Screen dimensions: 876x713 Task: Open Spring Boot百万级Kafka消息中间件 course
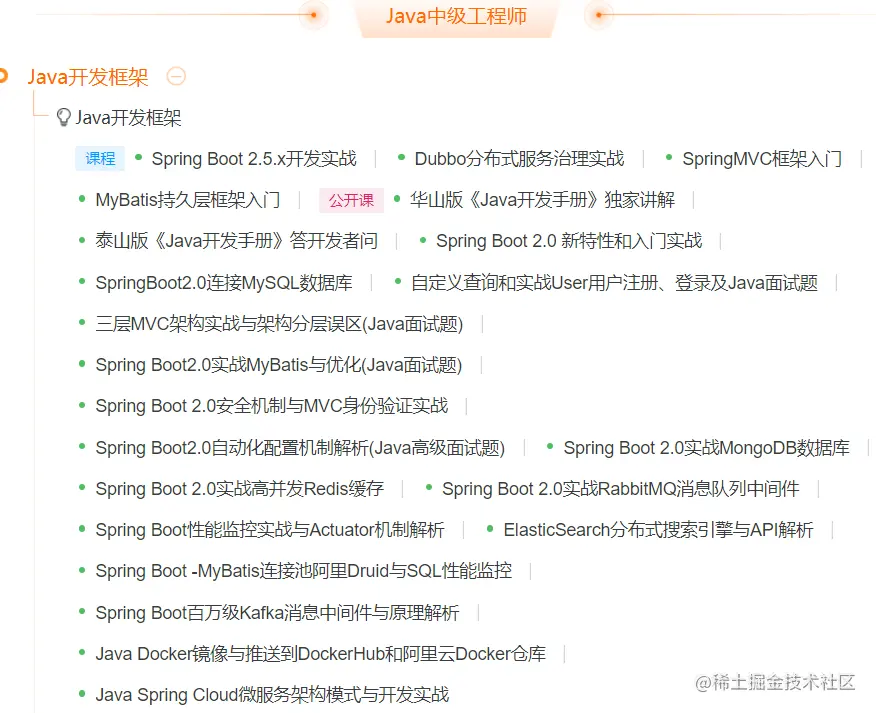click(277, 613)
